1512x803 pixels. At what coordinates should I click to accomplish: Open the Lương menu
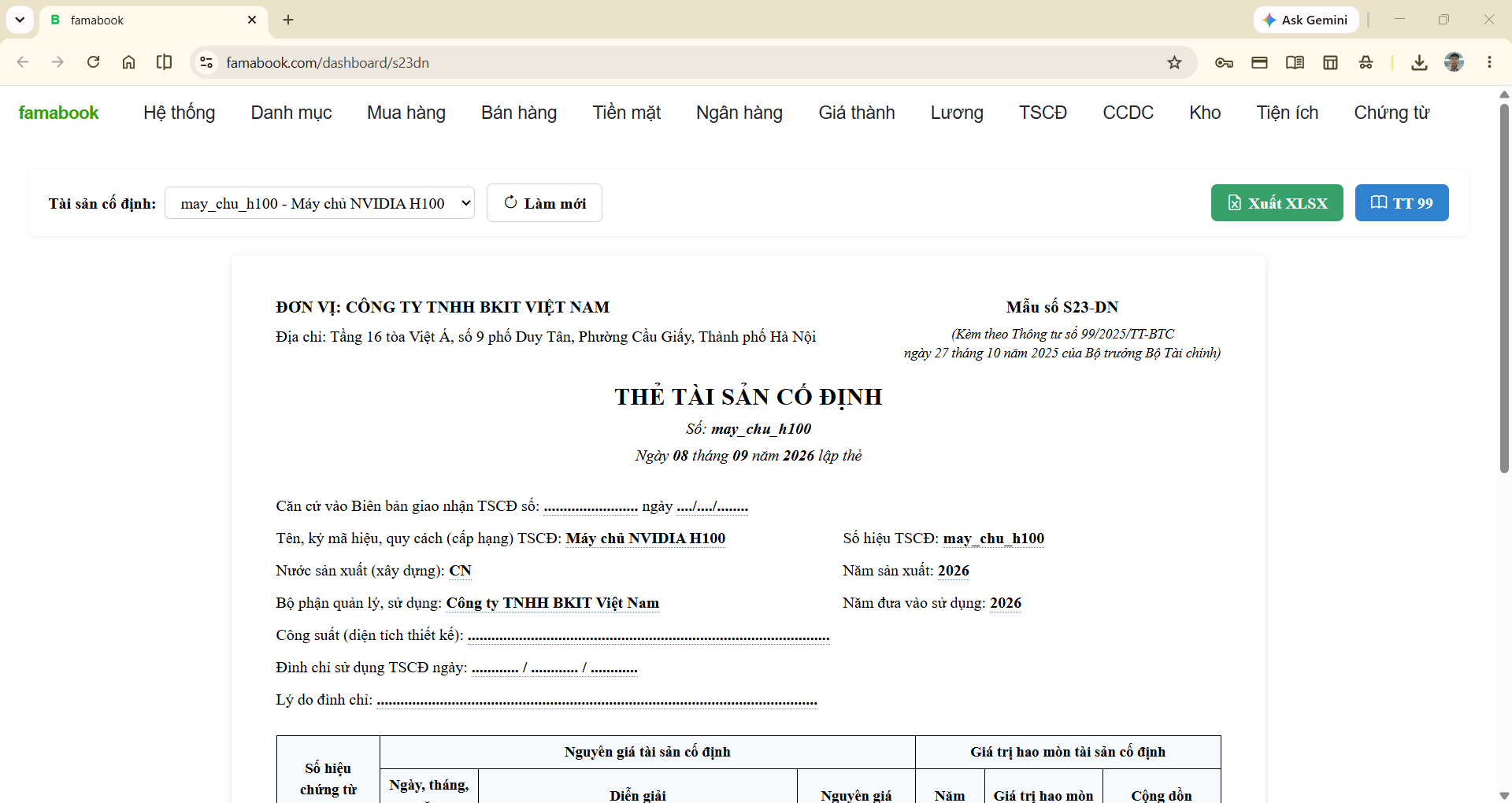957,113
